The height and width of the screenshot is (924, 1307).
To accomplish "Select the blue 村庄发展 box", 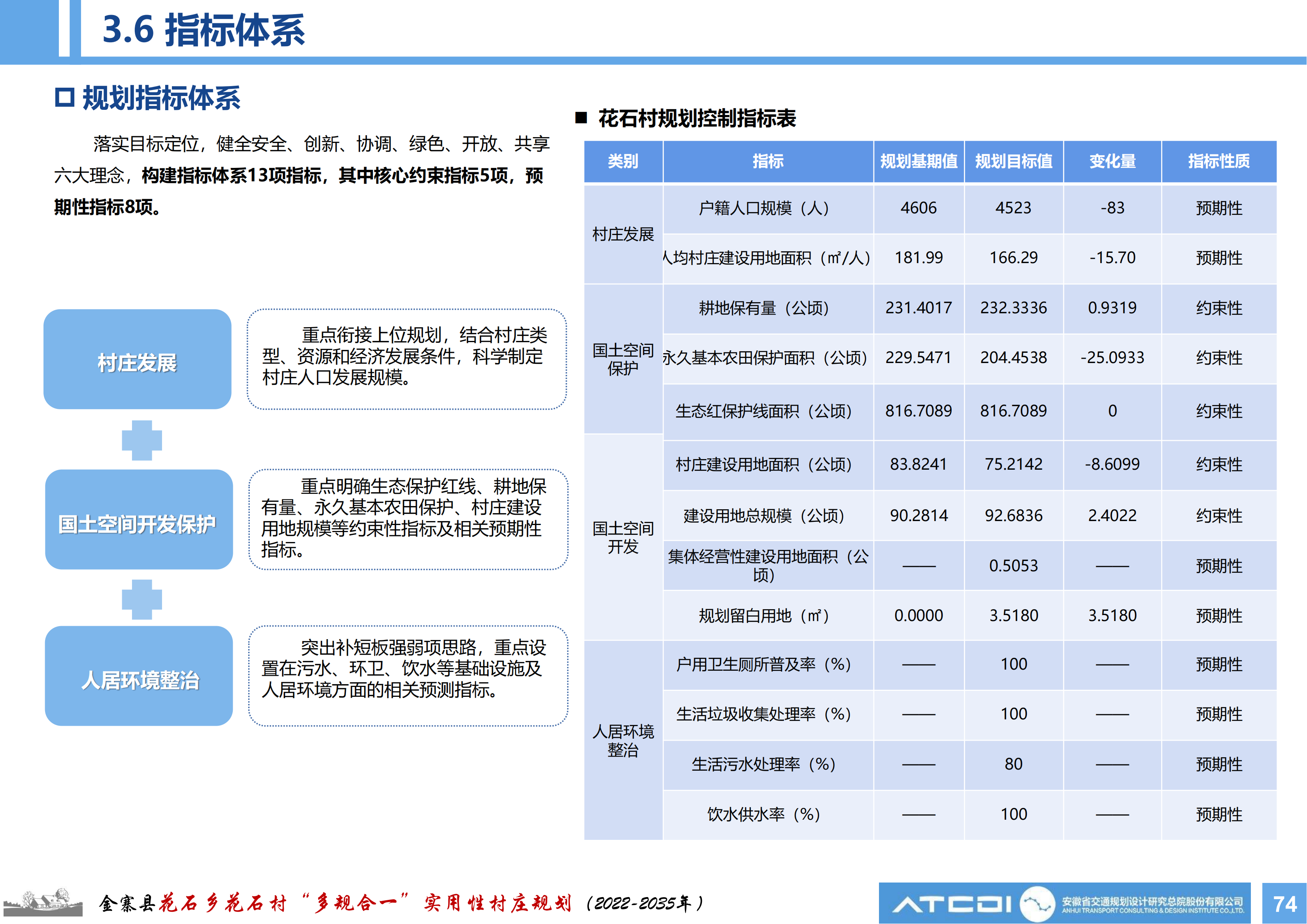I will [x=137, y=359].
